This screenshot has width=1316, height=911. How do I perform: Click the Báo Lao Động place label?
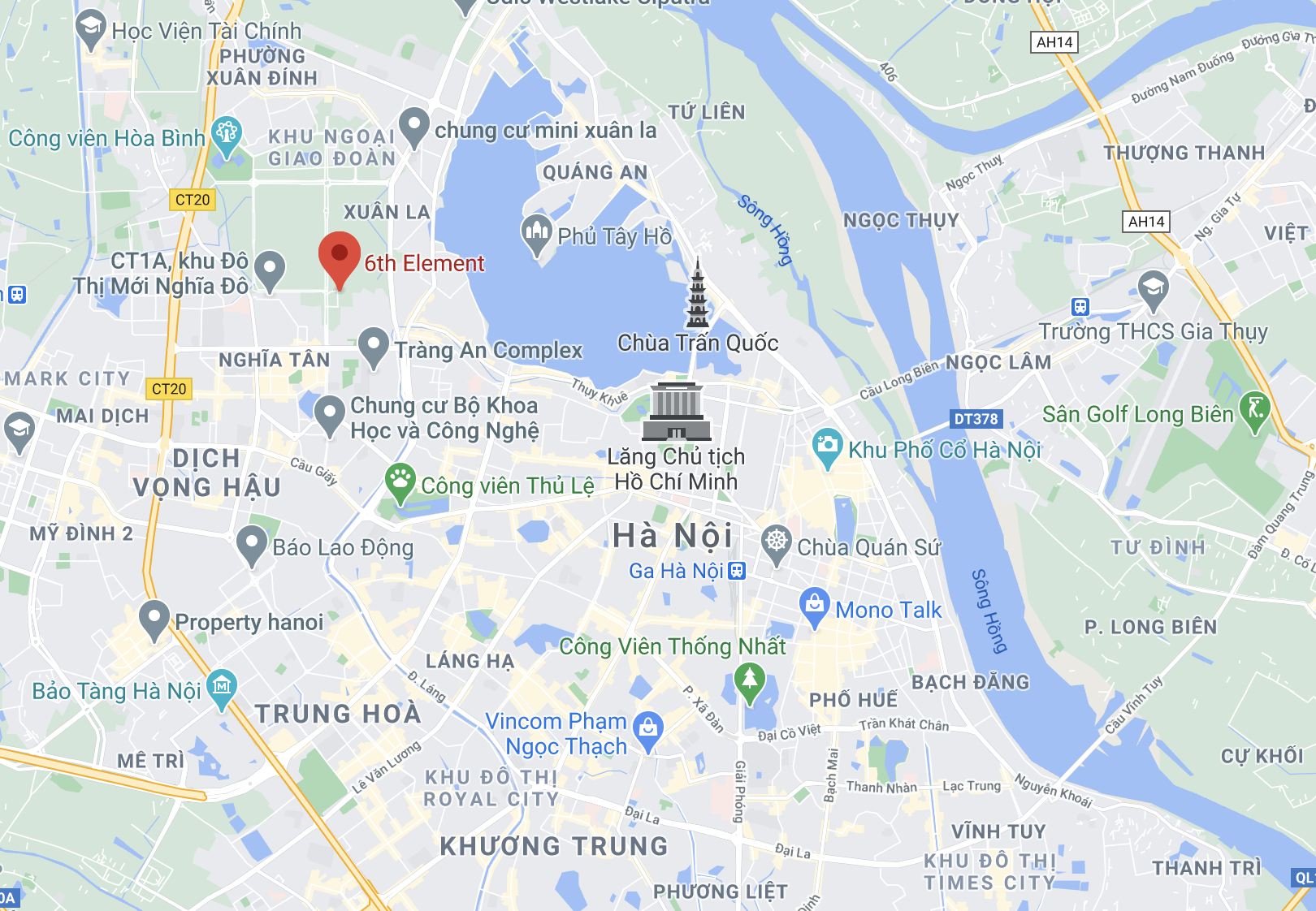(343, 548)
